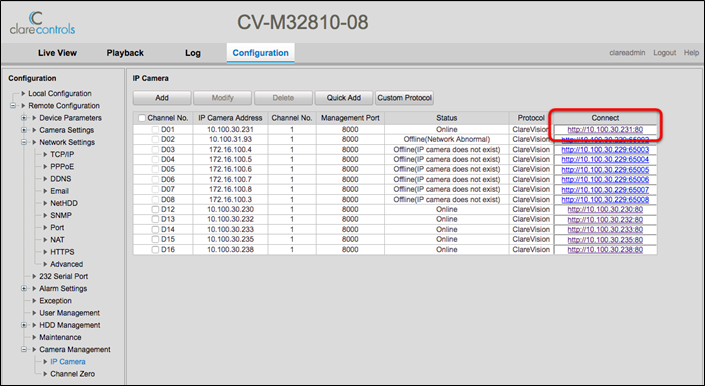The height and width of the screenshot is (386, 705).
Task: Go to the Log tab
Action: 192,53
